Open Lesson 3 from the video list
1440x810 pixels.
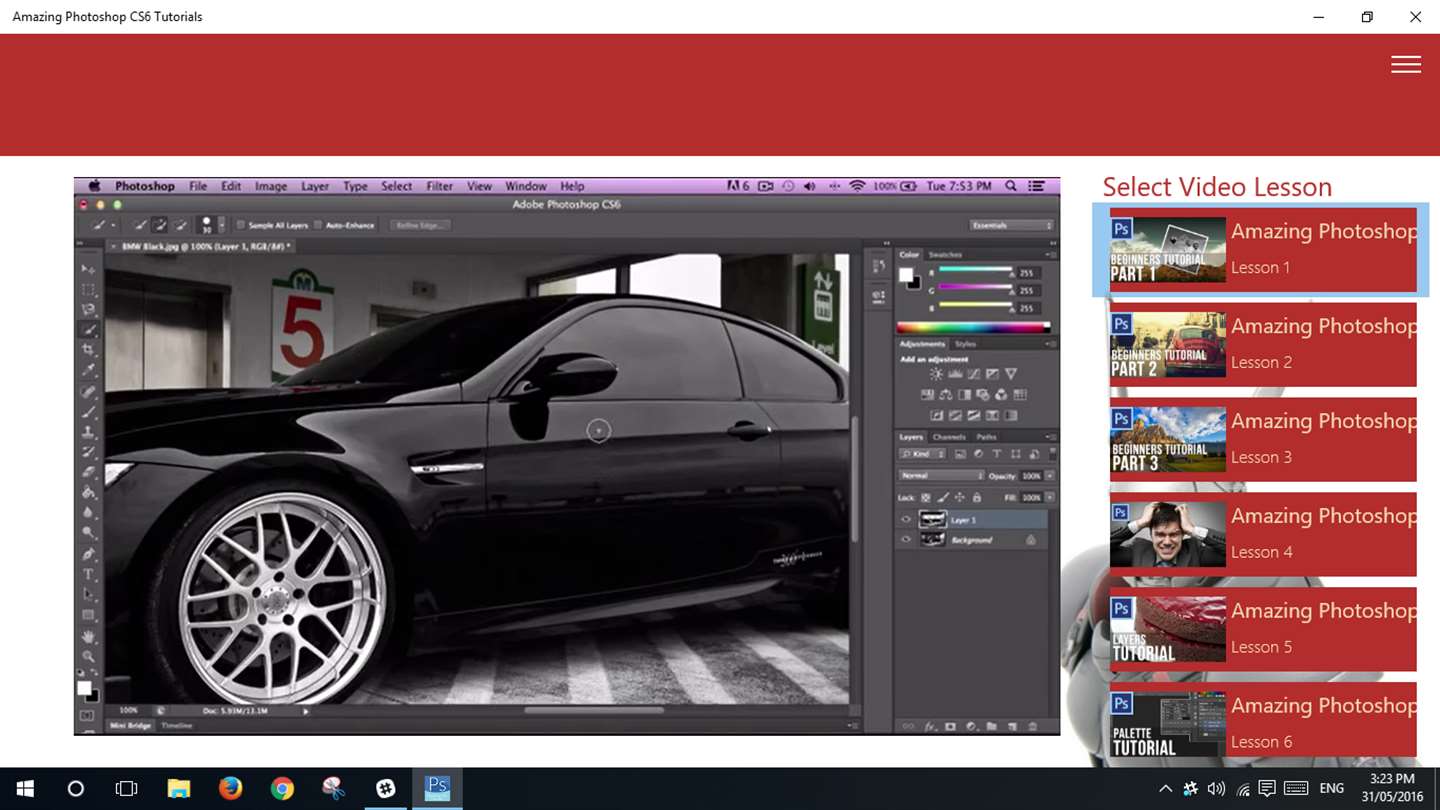point(1262,439)
